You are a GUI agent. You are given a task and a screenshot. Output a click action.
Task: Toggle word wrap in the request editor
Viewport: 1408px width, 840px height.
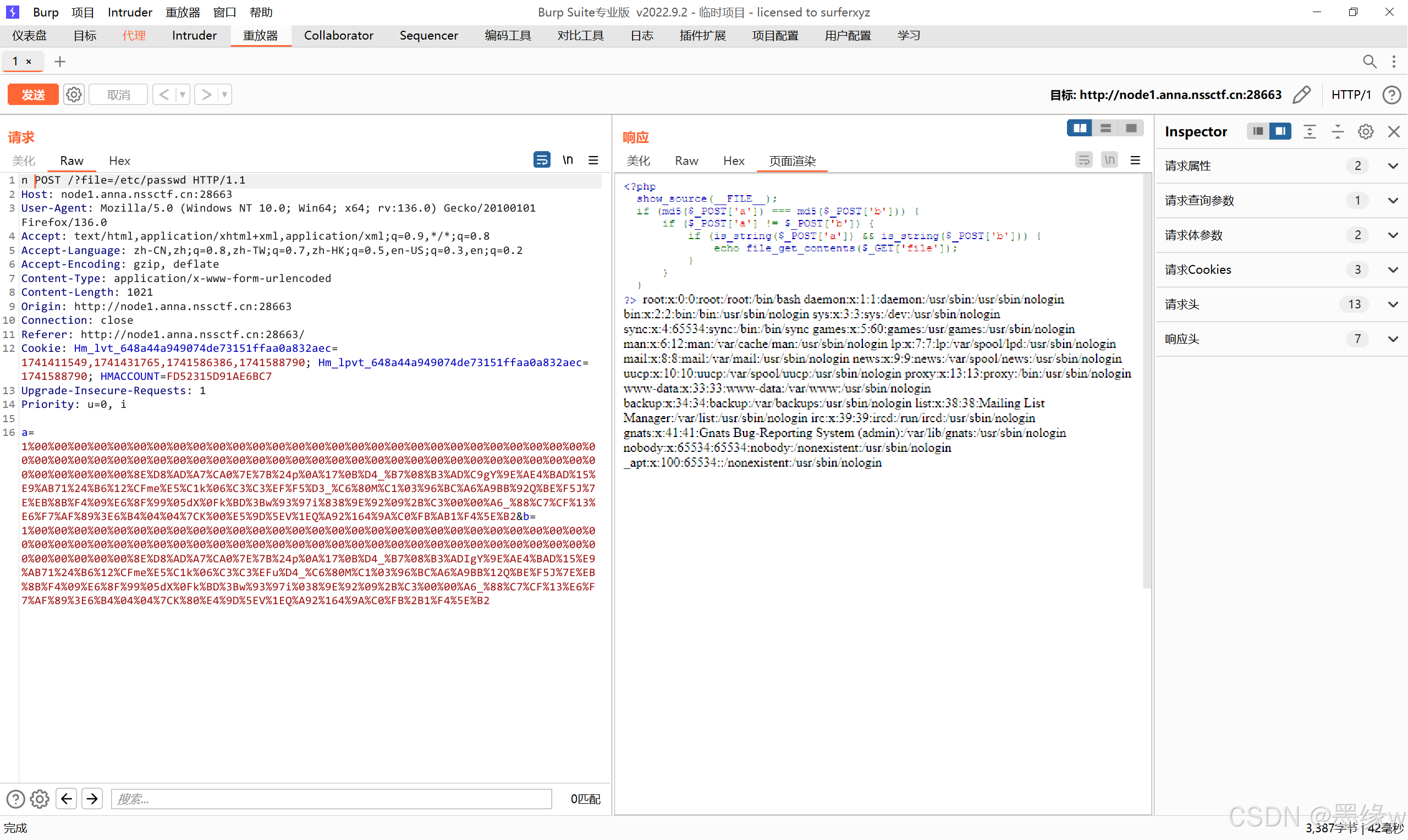tap(541, 160)
